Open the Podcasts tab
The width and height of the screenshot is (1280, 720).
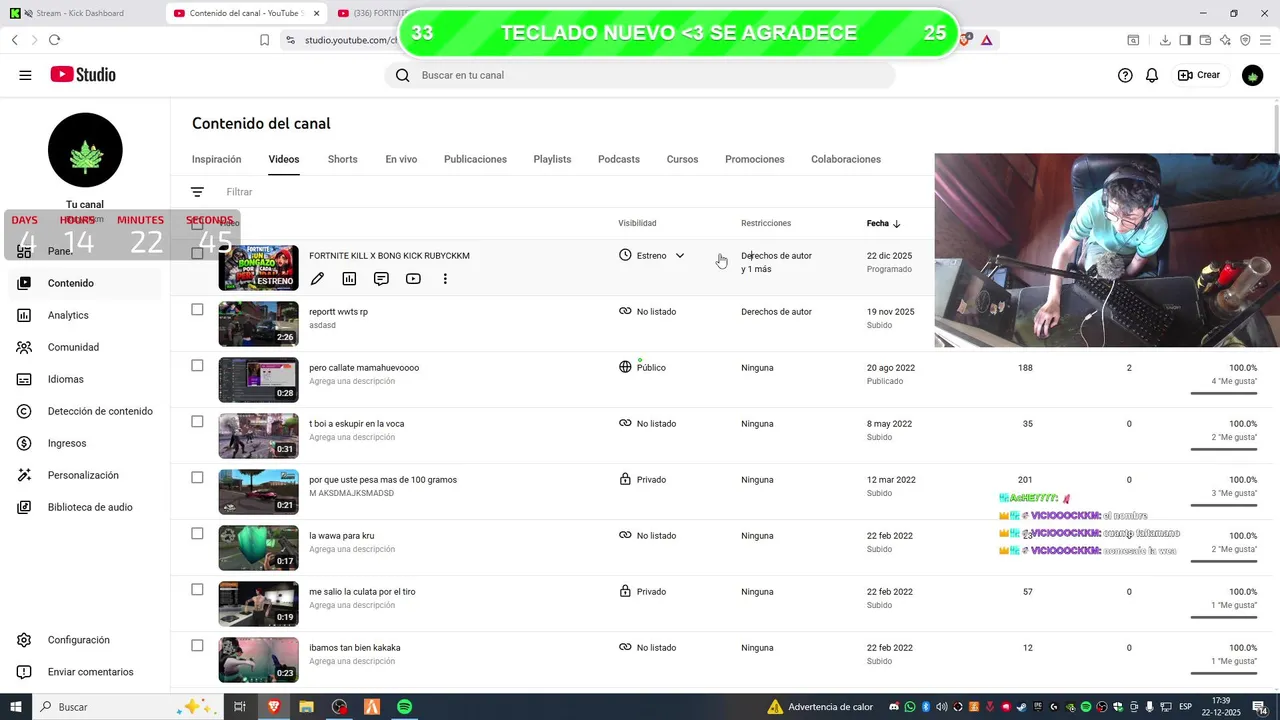pyautogui.click(x=619, y=159)
